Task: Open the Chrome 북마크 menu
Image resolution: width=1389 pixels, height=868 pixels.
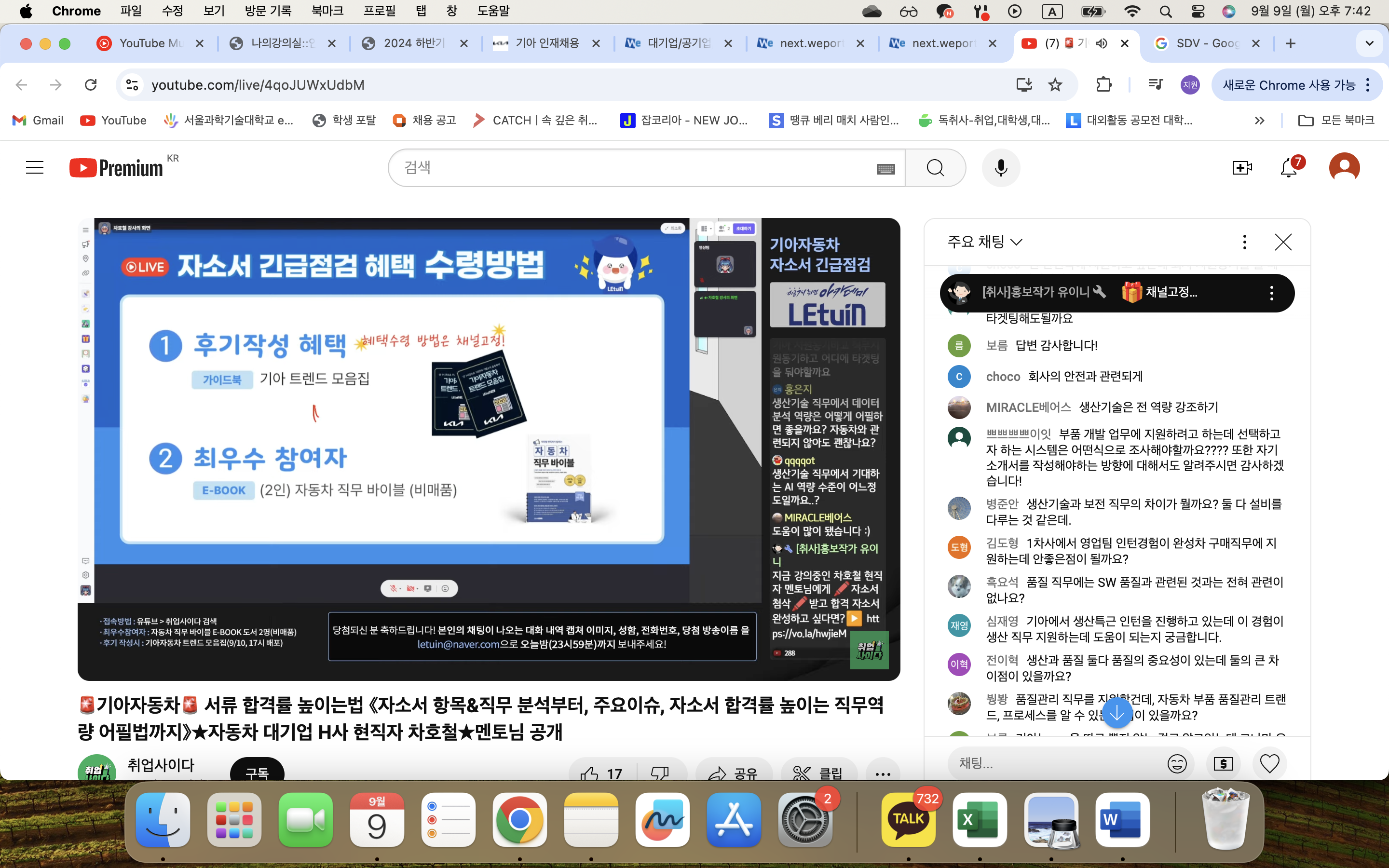Action: tap(327, 11)
